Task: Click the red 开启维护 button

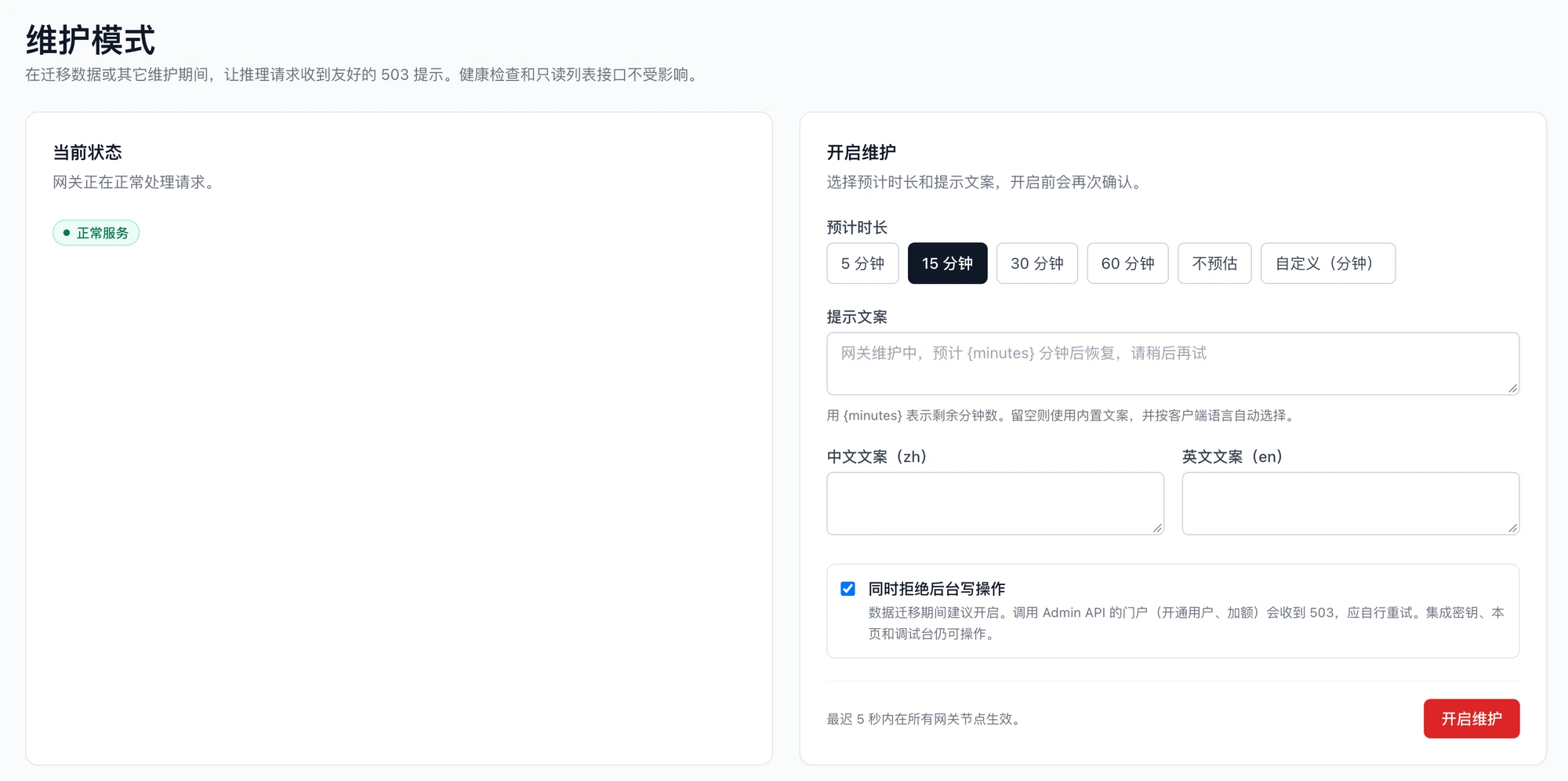Action: click(x=1472, y=719)
